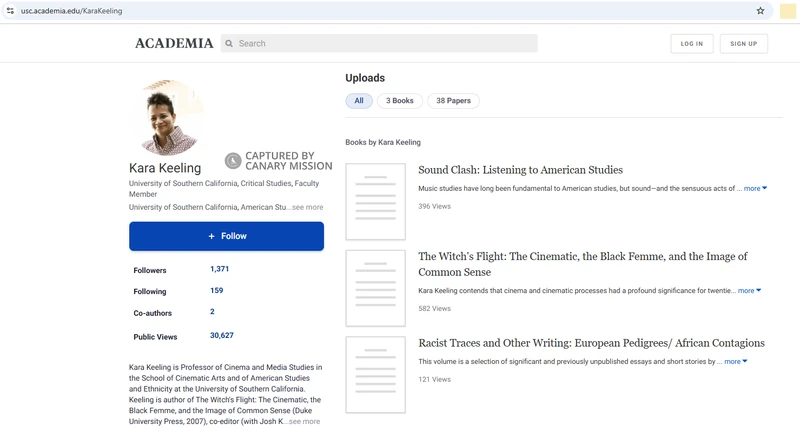Click the Kara Keeling name heading

point(165,168)
